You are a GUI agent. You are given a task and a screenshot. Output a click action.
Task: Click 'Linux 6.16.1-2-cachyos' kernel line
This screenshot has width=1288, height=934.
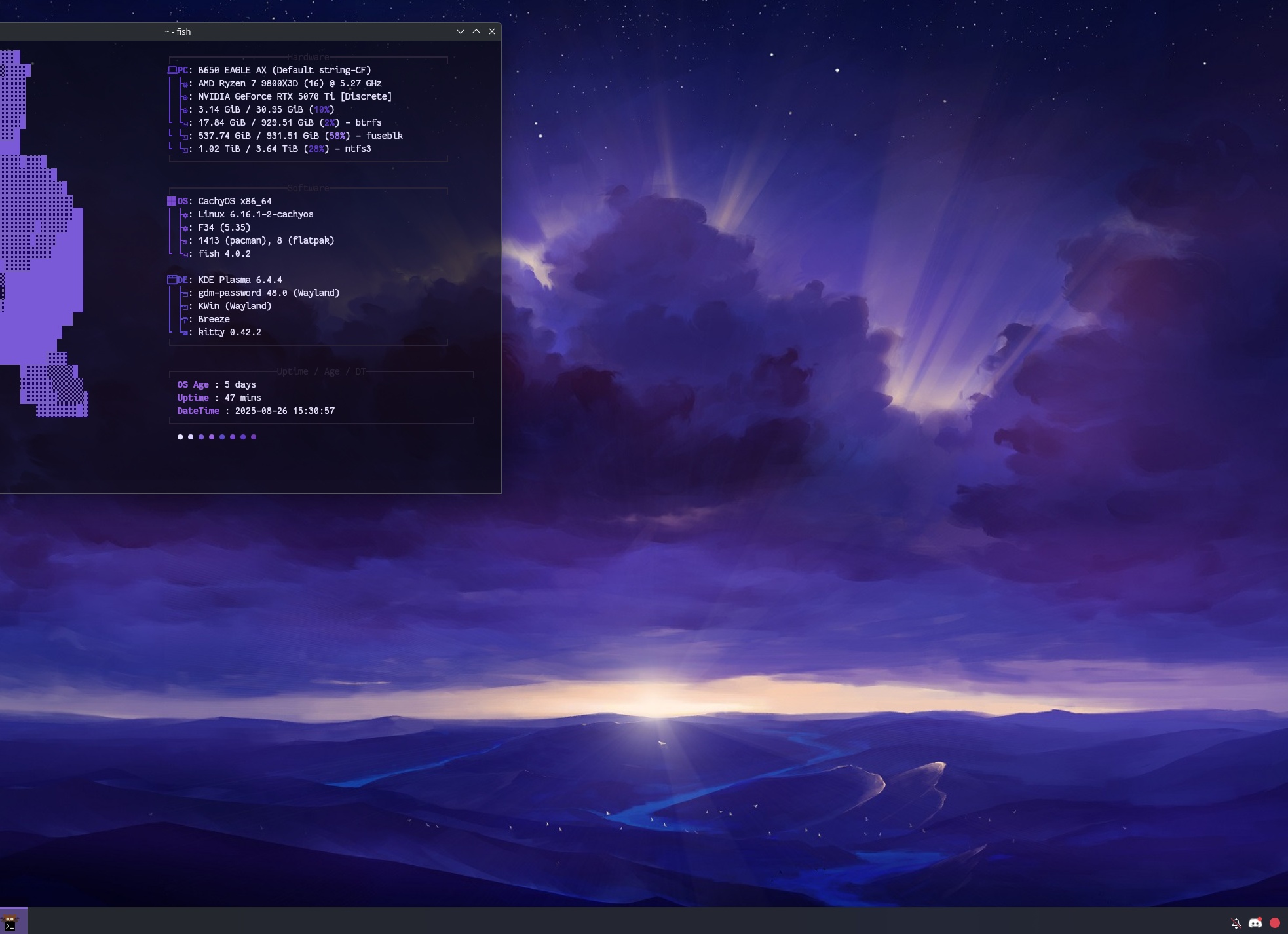click(x=256, y=214)
